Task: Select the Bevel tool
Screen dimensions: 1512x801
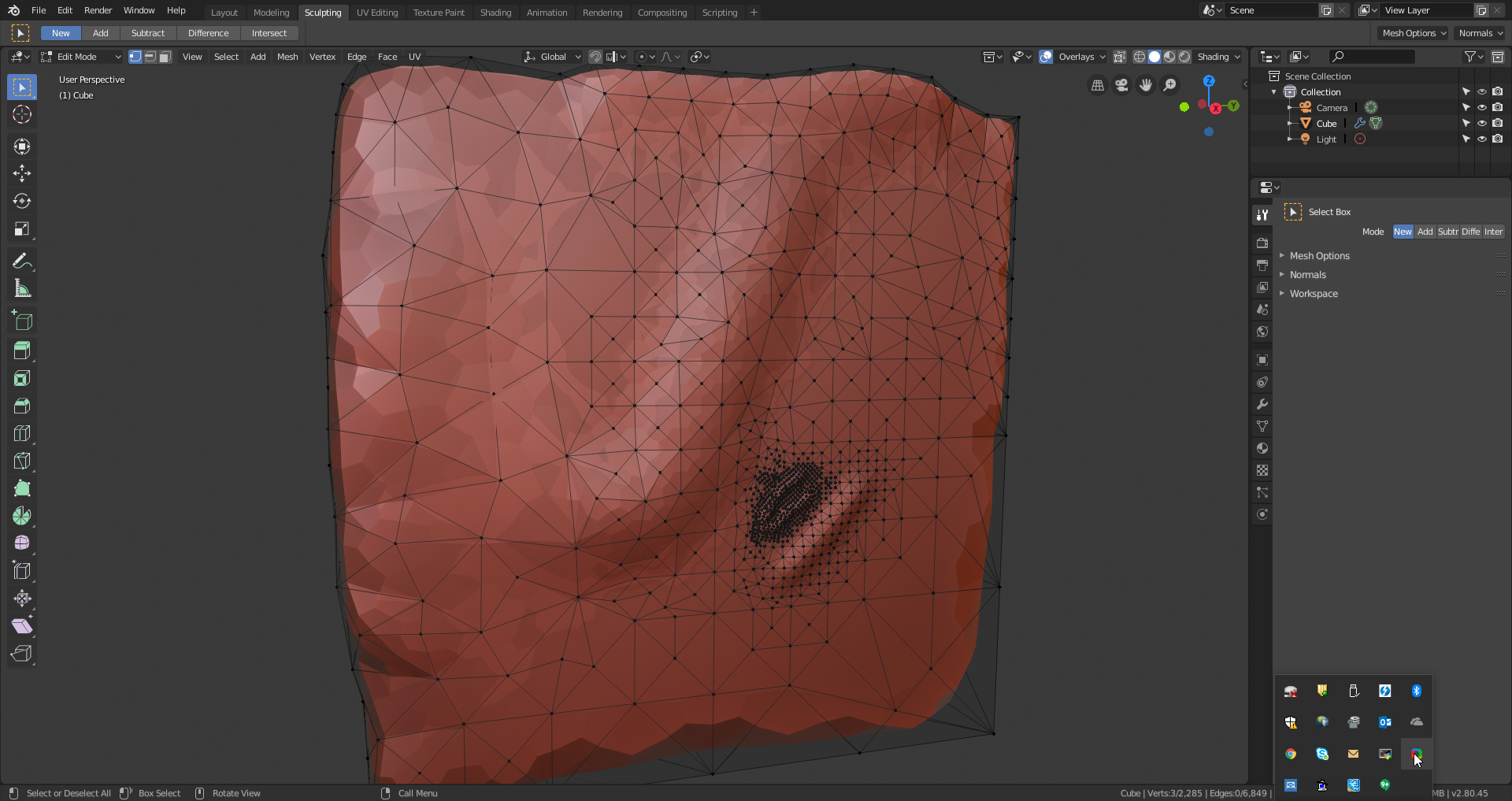Action: click(22, 406)
